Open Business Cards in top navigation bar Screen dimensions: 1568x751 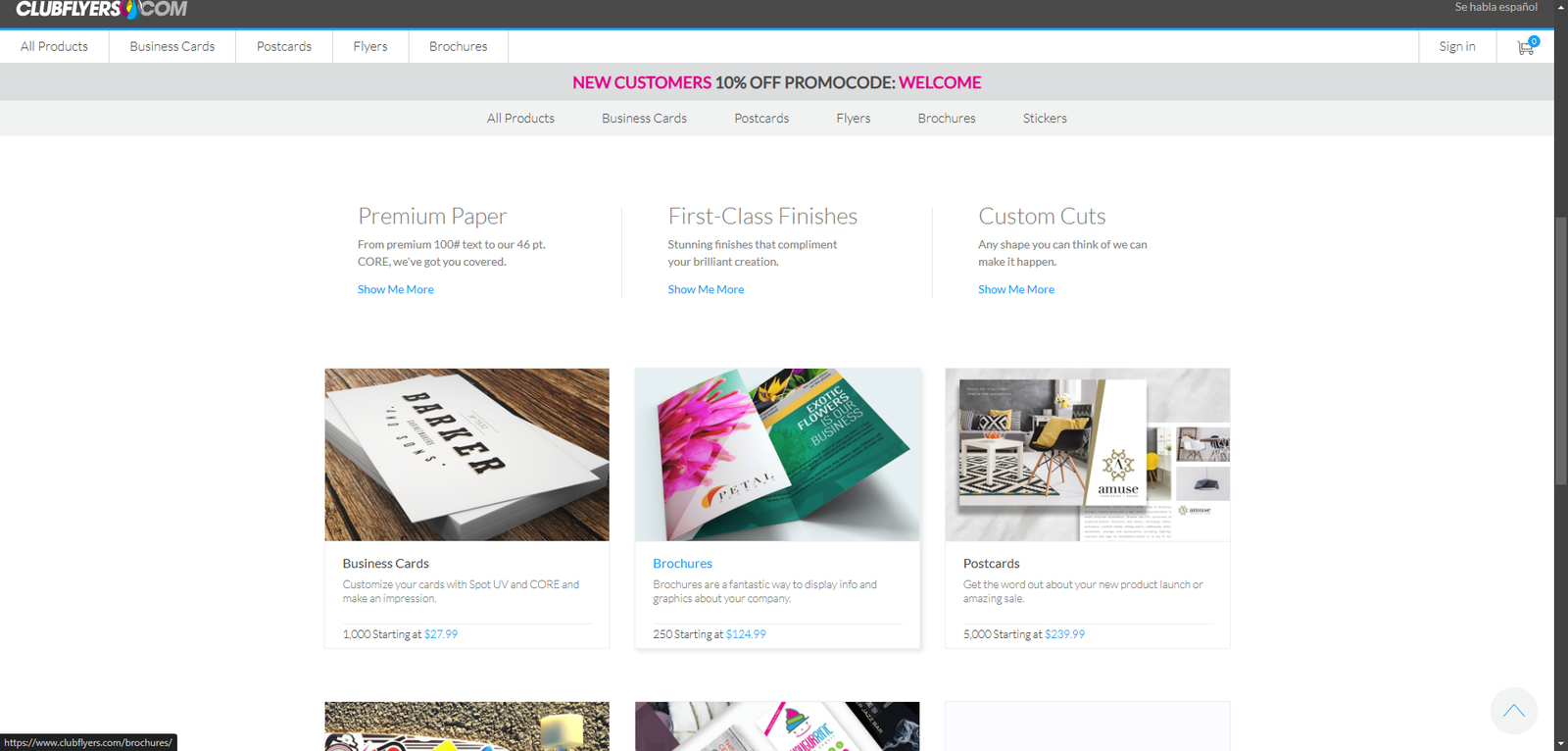tap(171, 47)
